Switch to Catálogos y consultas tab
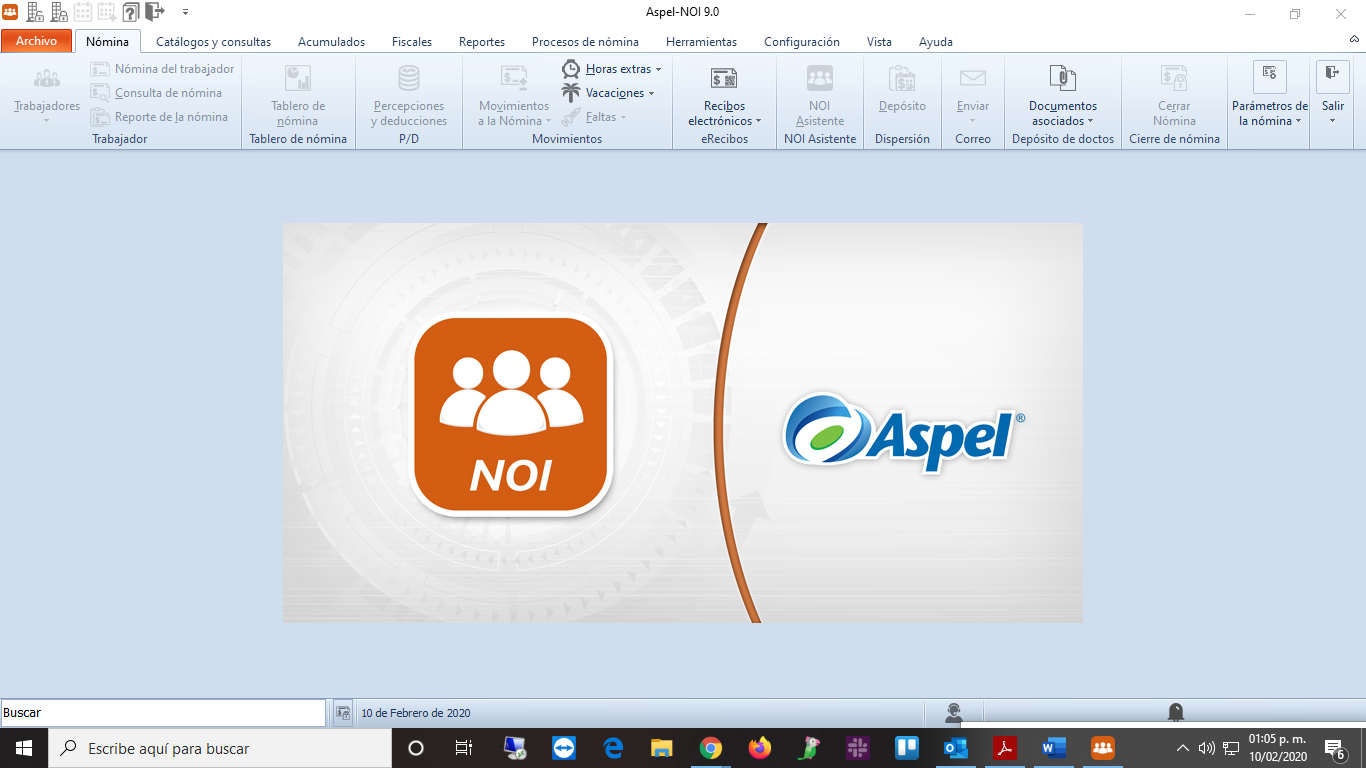Screen dimensions: 1366x768 click(213, 42)
